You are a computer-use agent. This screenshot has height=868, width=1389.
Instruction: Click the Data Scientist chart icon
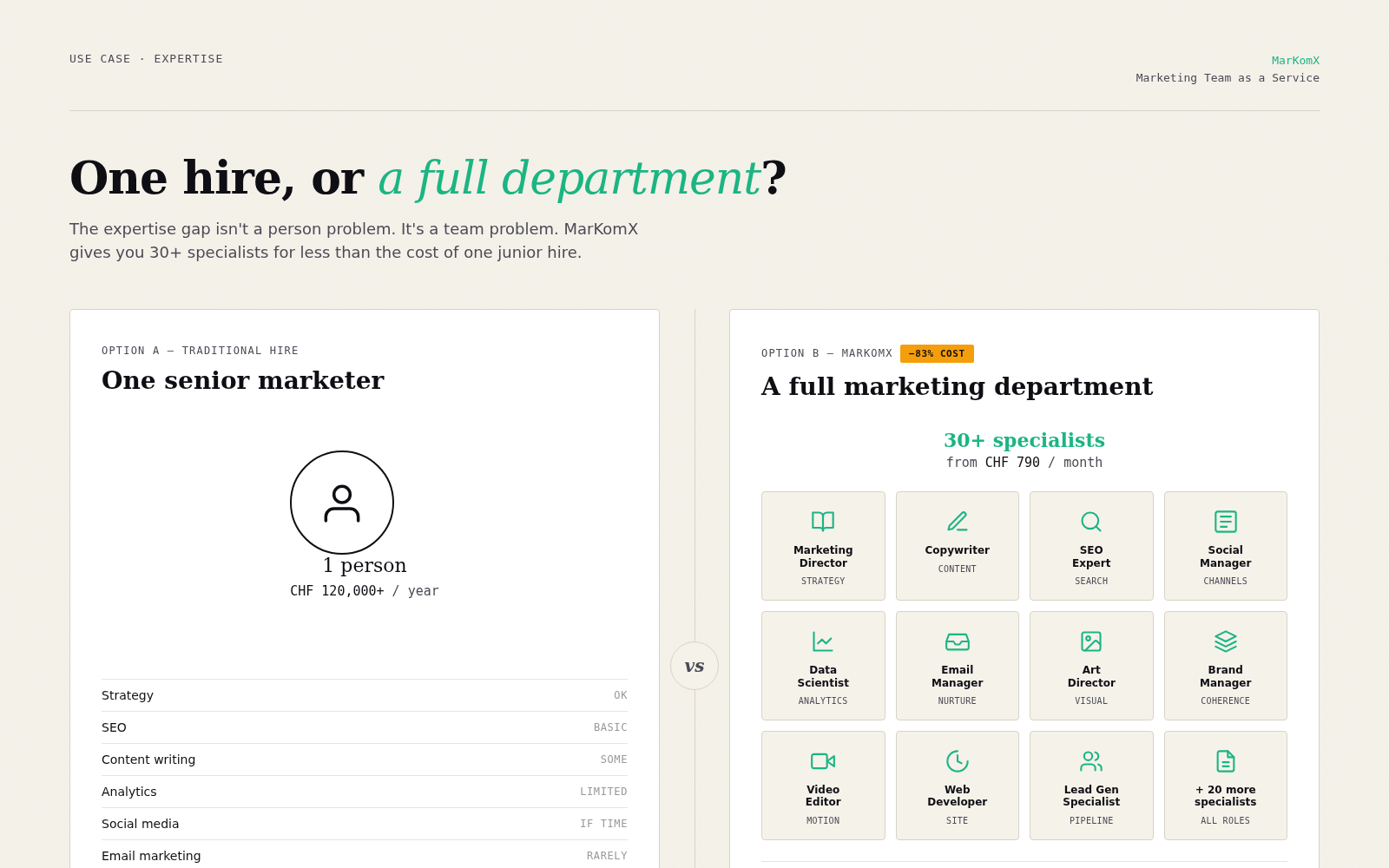pos(823,641)
